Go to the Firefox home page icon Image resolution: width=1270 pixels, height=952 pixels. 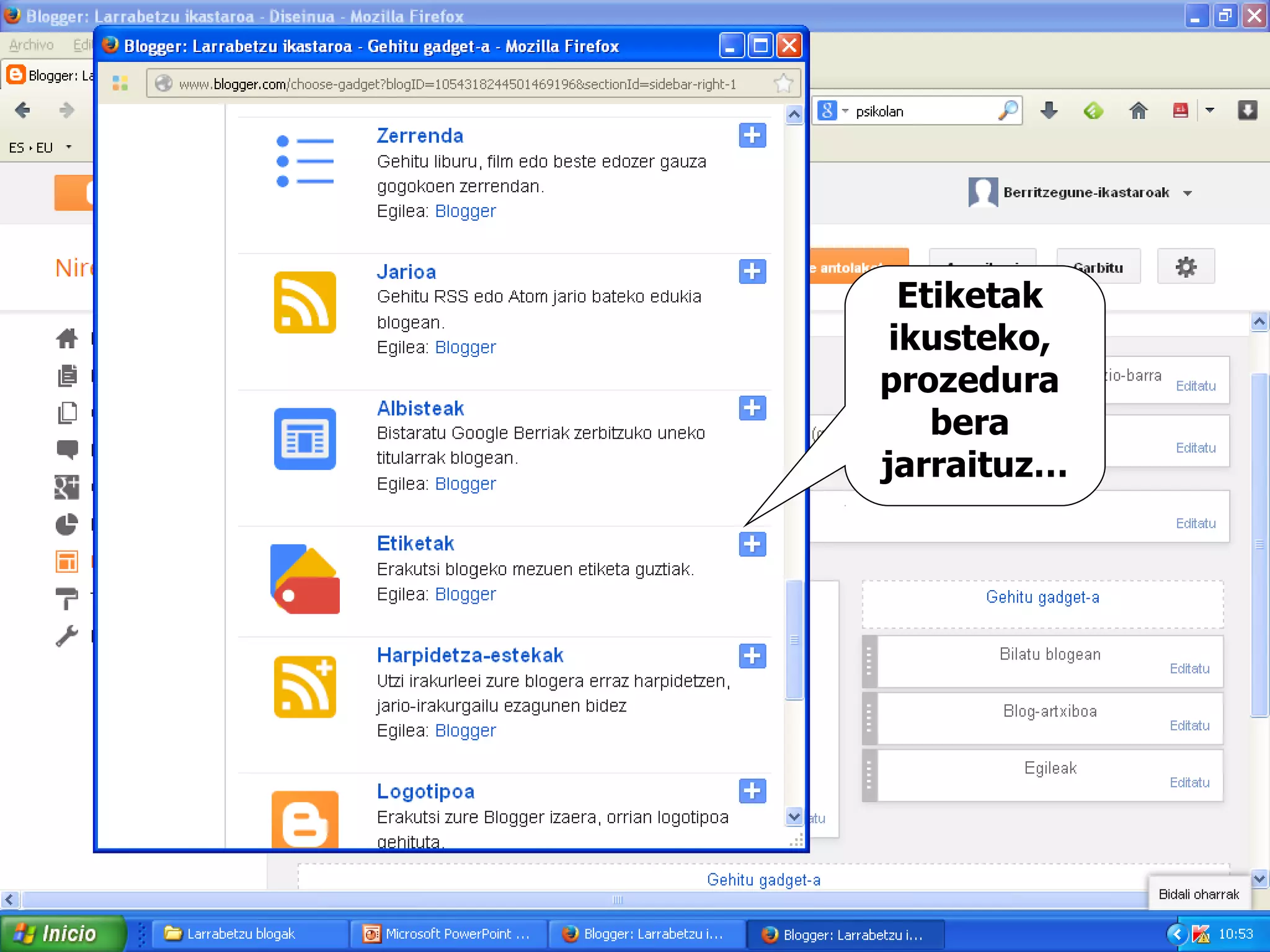point(1138,111)
